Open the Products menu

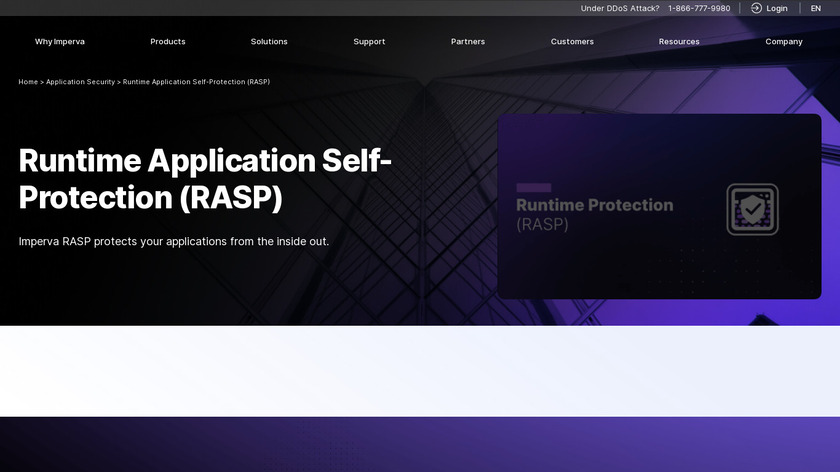click(x=168, y=42)
